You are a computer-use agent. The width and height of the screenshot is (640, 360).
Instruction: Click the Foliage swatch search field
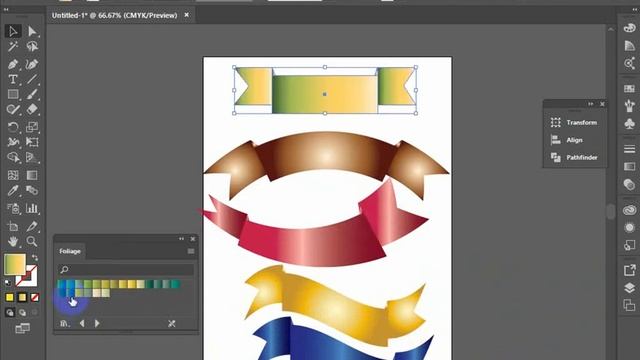point(126,269)
